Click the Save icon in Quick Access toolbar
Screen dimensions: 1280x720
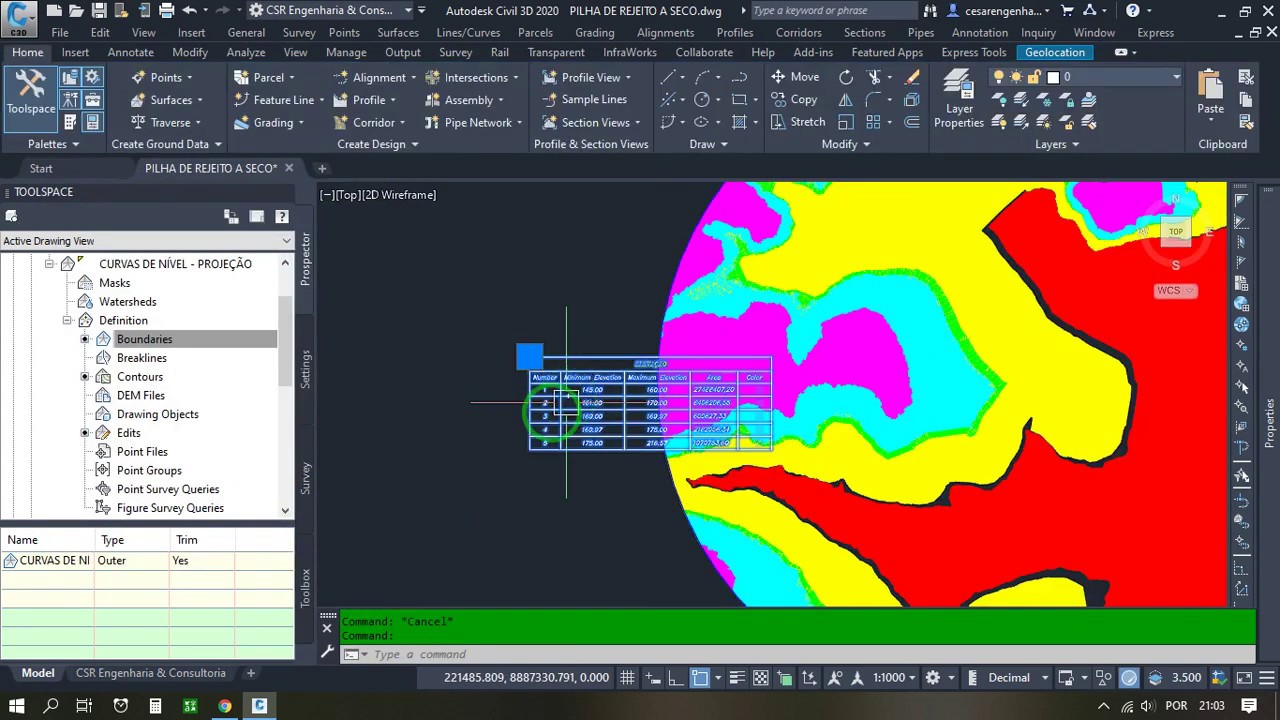[x=99, y=11]
